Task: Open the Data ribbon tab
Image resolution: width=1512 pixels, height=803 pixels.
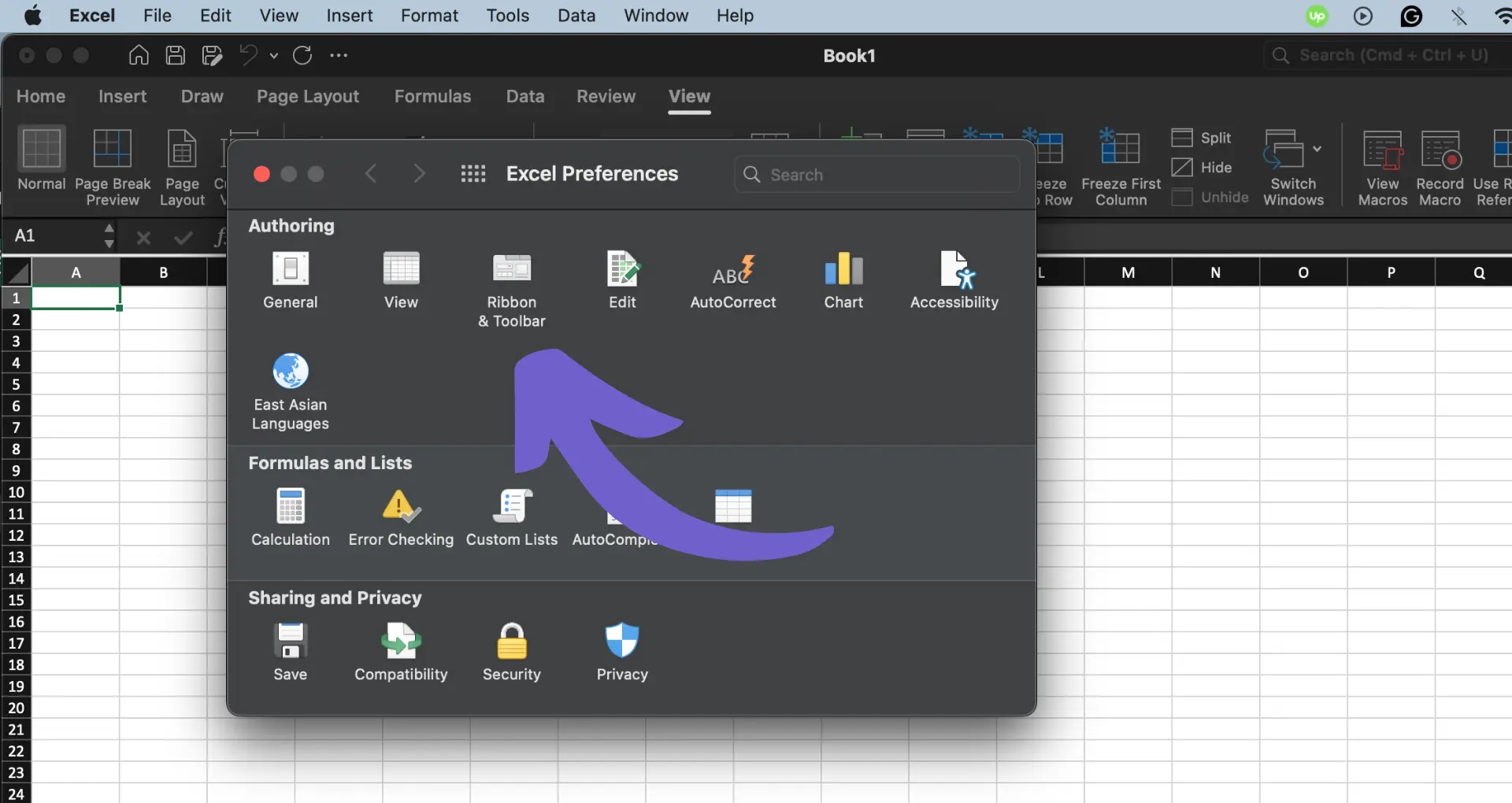Action: (524, 96)
